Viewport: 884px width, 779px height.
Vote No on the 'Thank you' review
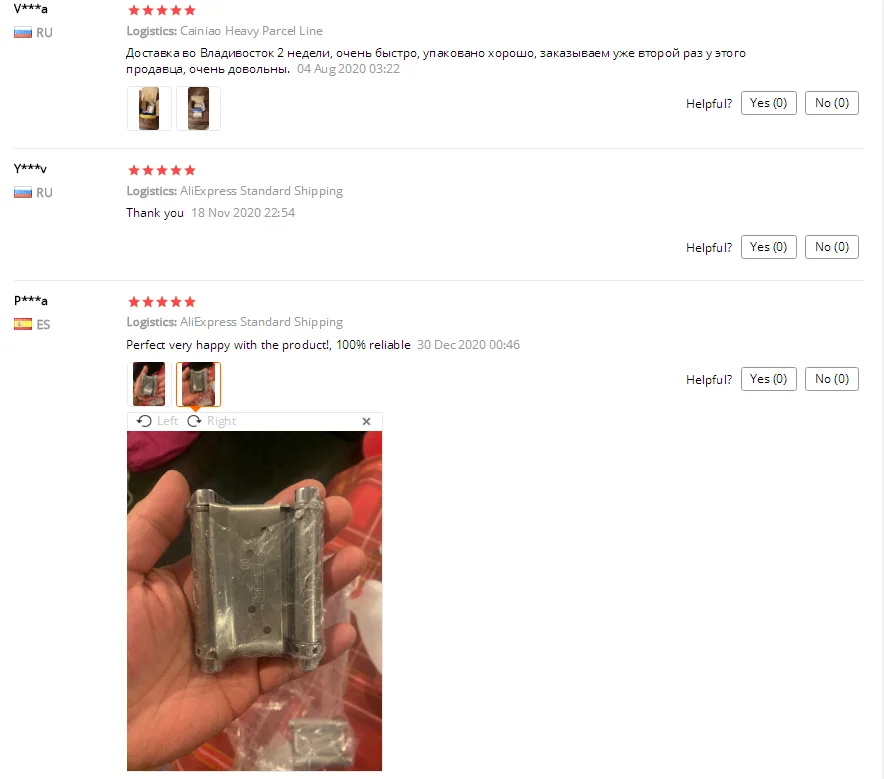[x=832, y=247]
